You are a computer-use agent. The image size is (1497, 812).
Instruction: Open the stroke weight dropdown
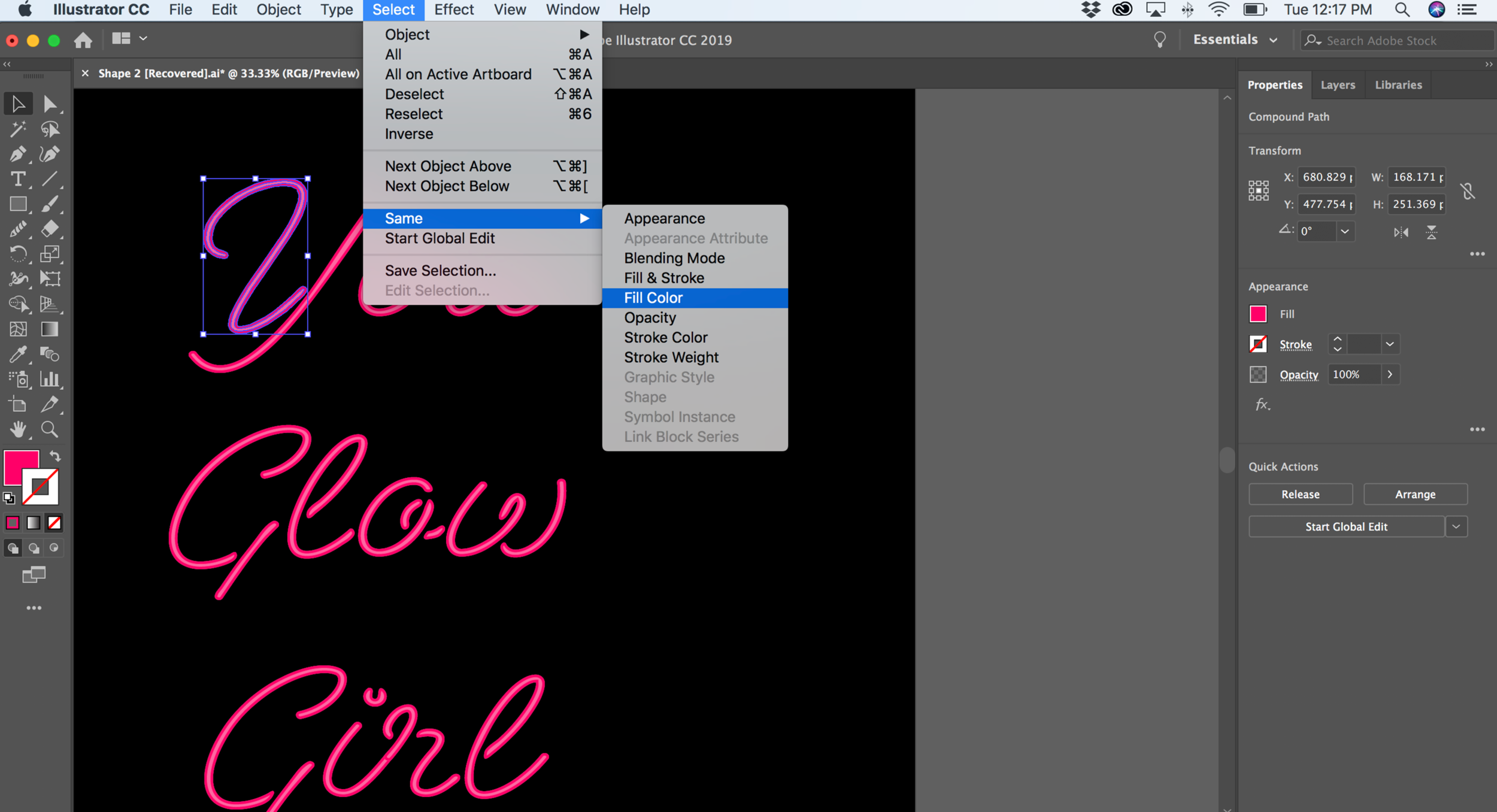tap(1389, 344)
